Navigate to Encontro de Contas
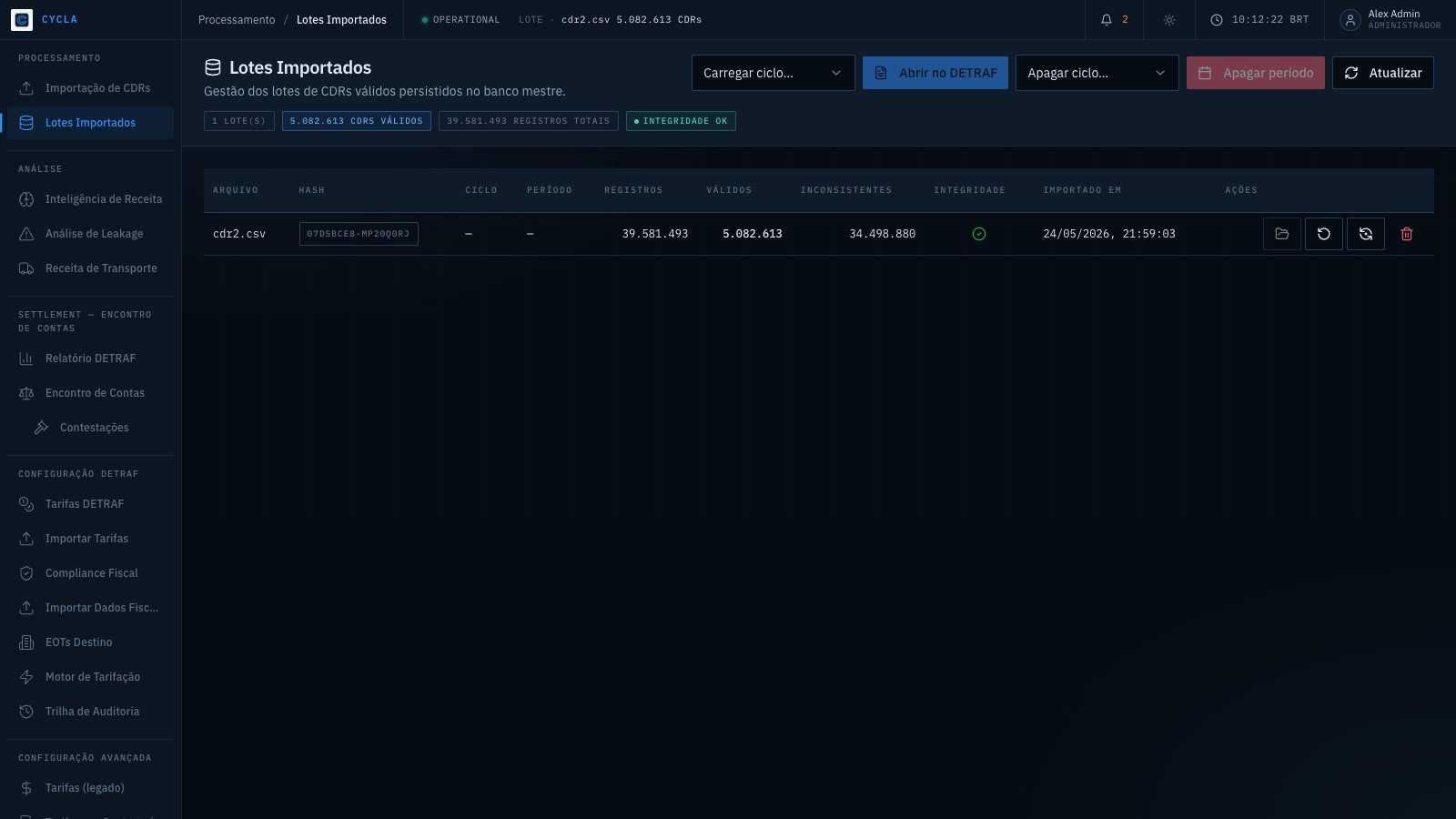 (x=90, y=393)
